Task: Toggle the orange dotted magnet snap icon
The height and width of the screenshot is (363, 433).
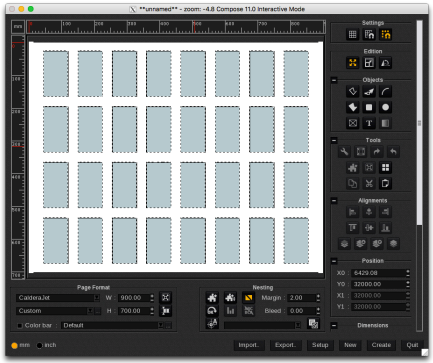Action: point(386,34)
